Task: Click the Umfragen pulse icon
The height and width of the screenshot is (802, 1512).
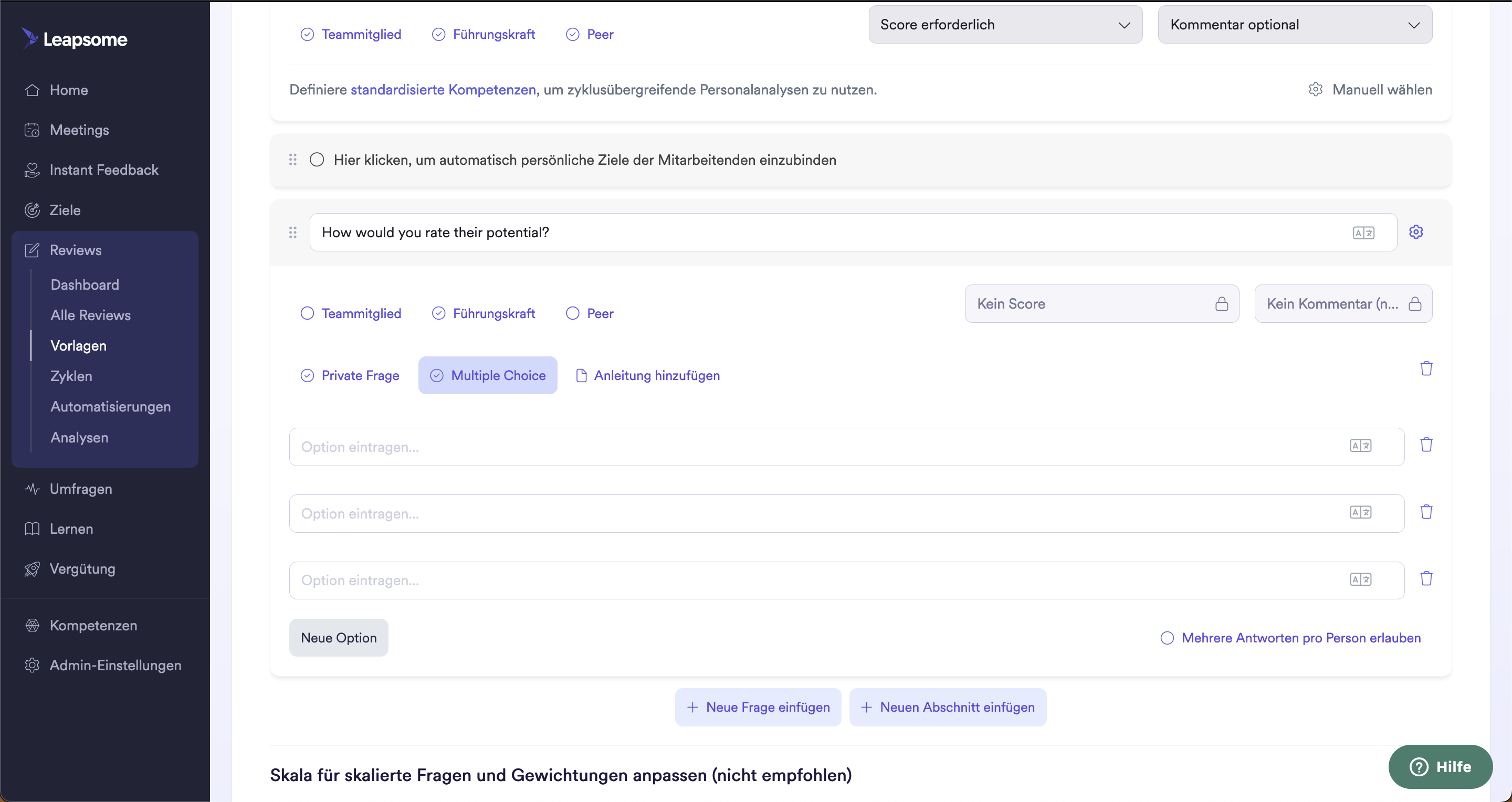Action: pos(32,489)
